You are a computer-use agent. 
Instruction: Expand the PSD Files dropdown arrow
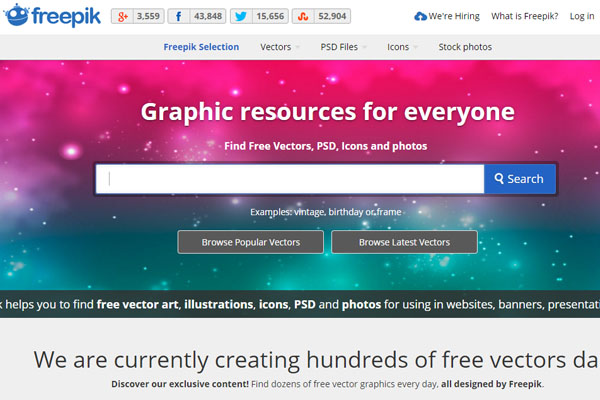tap(364, 47)
